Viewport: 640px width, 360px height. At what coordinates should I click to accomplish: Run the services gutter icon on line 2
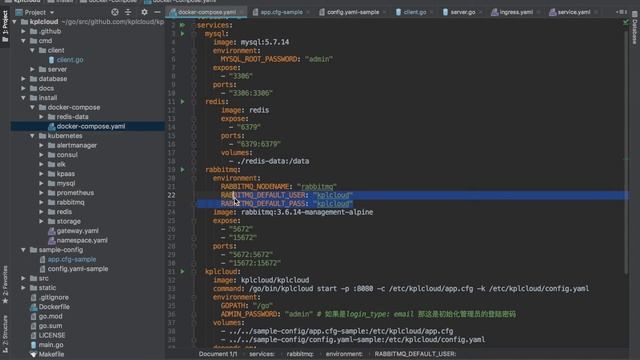(x=182, y=25)
